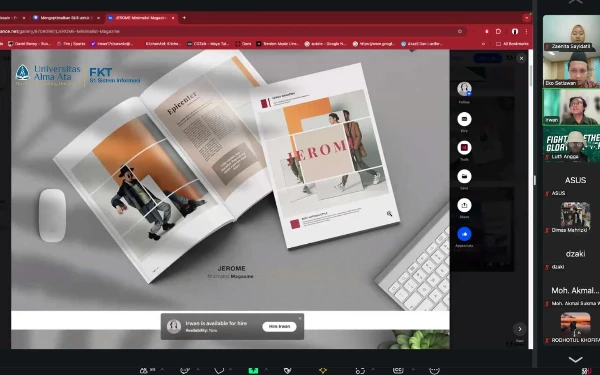Select Lutfi Angga's participant tile
Image resolution: width=600 pixels, height=375 pixels.
pyautogui.click(x=571, y=144)
